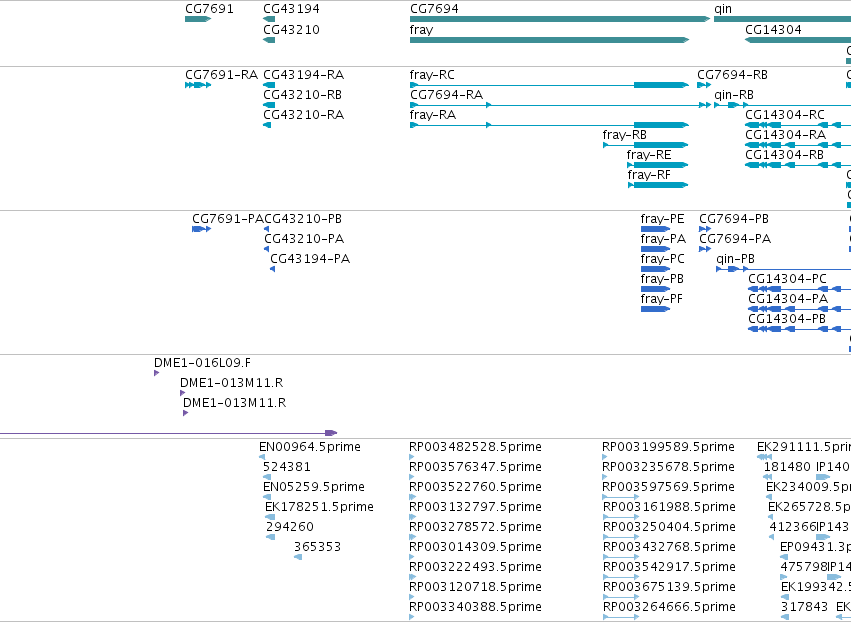This screenshot has height=622, width=851.
Task: Click protein fray-PE
Action: (663, 219)
